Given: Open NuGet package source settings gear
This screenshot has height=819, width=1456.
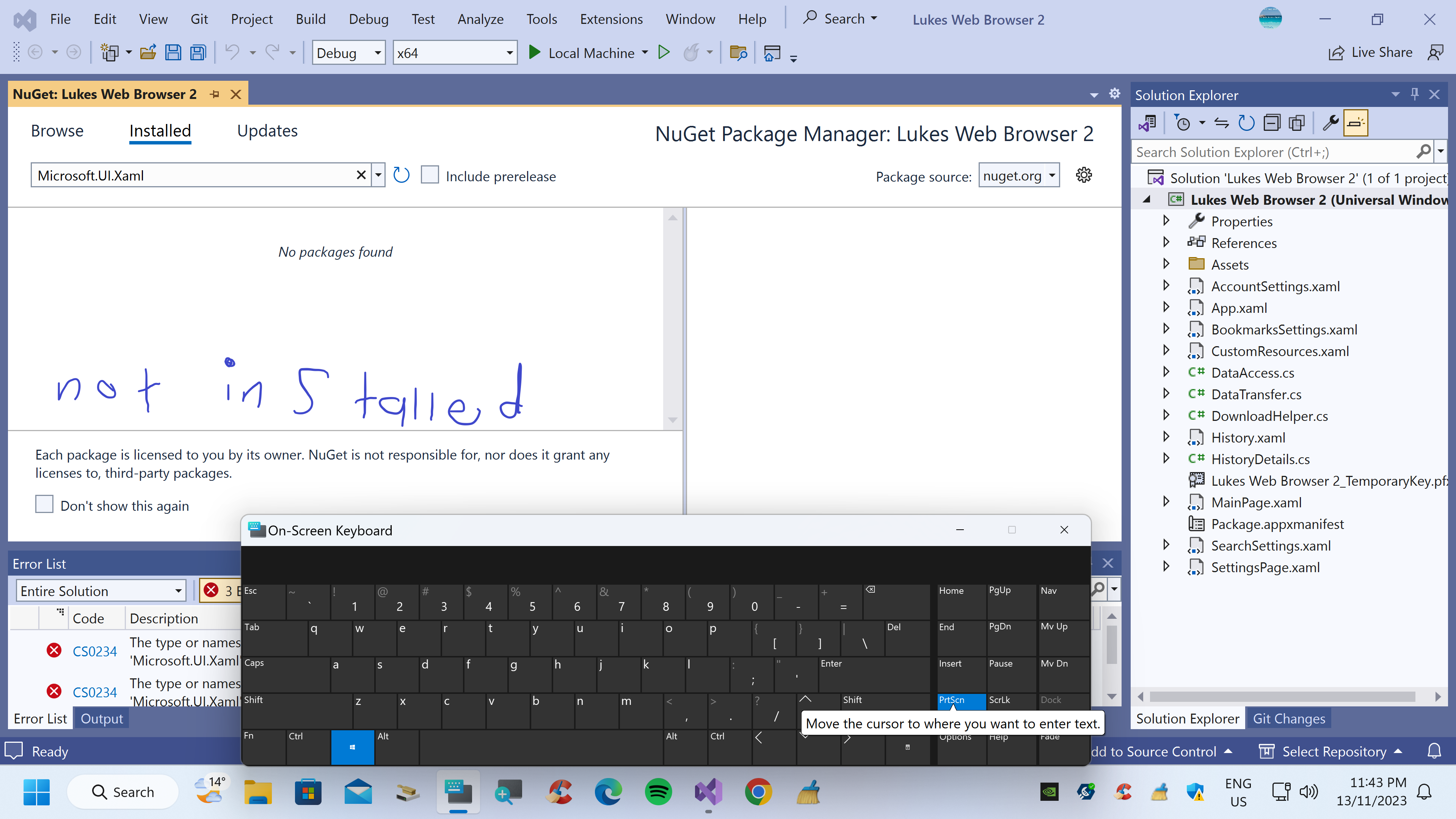Looking at the screenshot, I should point(1084,175).
